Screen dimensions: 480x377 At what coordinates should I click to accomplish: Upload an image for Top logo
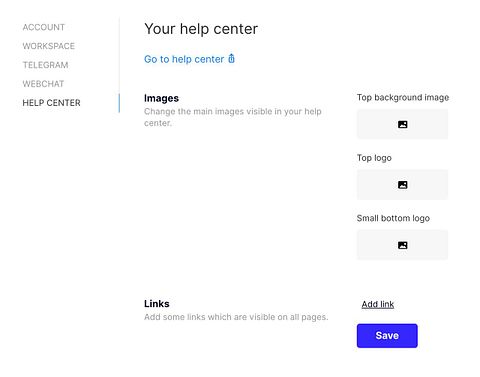(402, 185)
